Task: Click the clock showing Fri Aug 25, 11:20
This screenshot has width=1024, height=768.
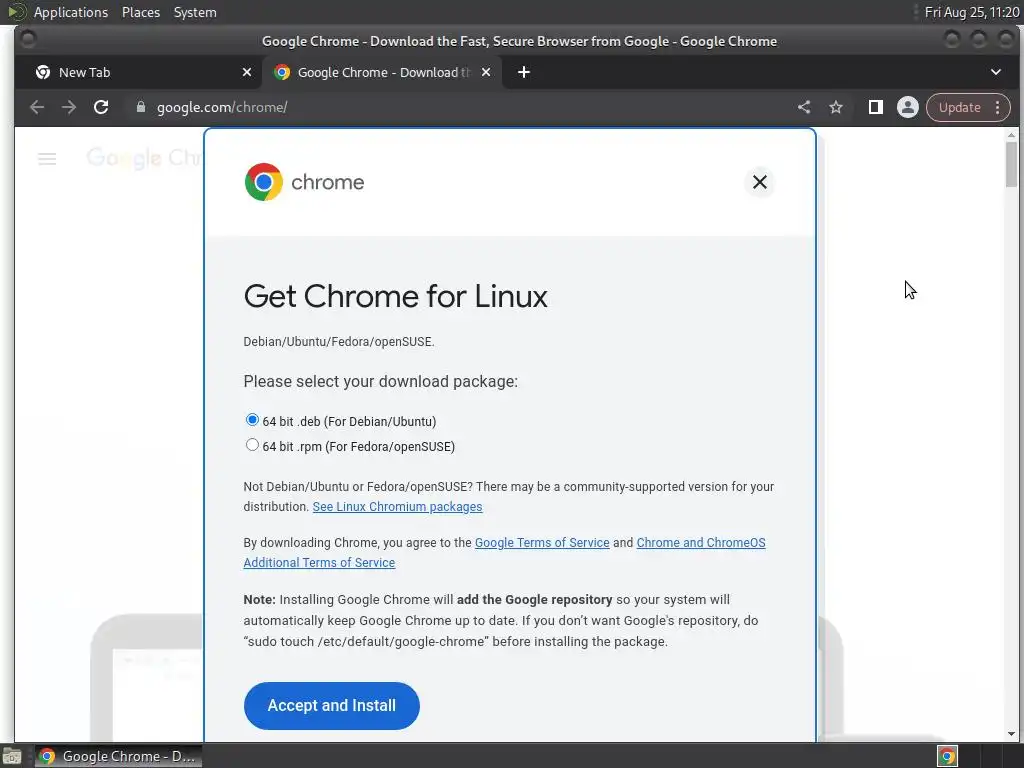Action: (972, 12)
